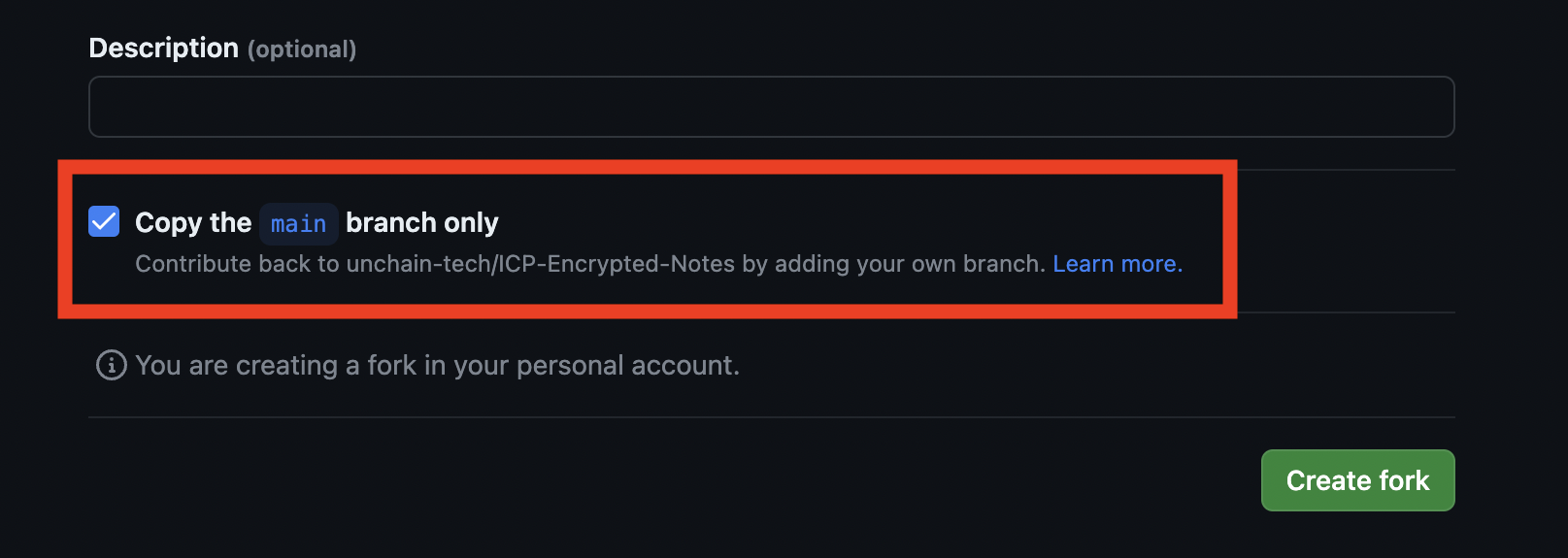Click the 'Copy the' label text
This screenshot has height=558, width=1568.
point(193,222)
